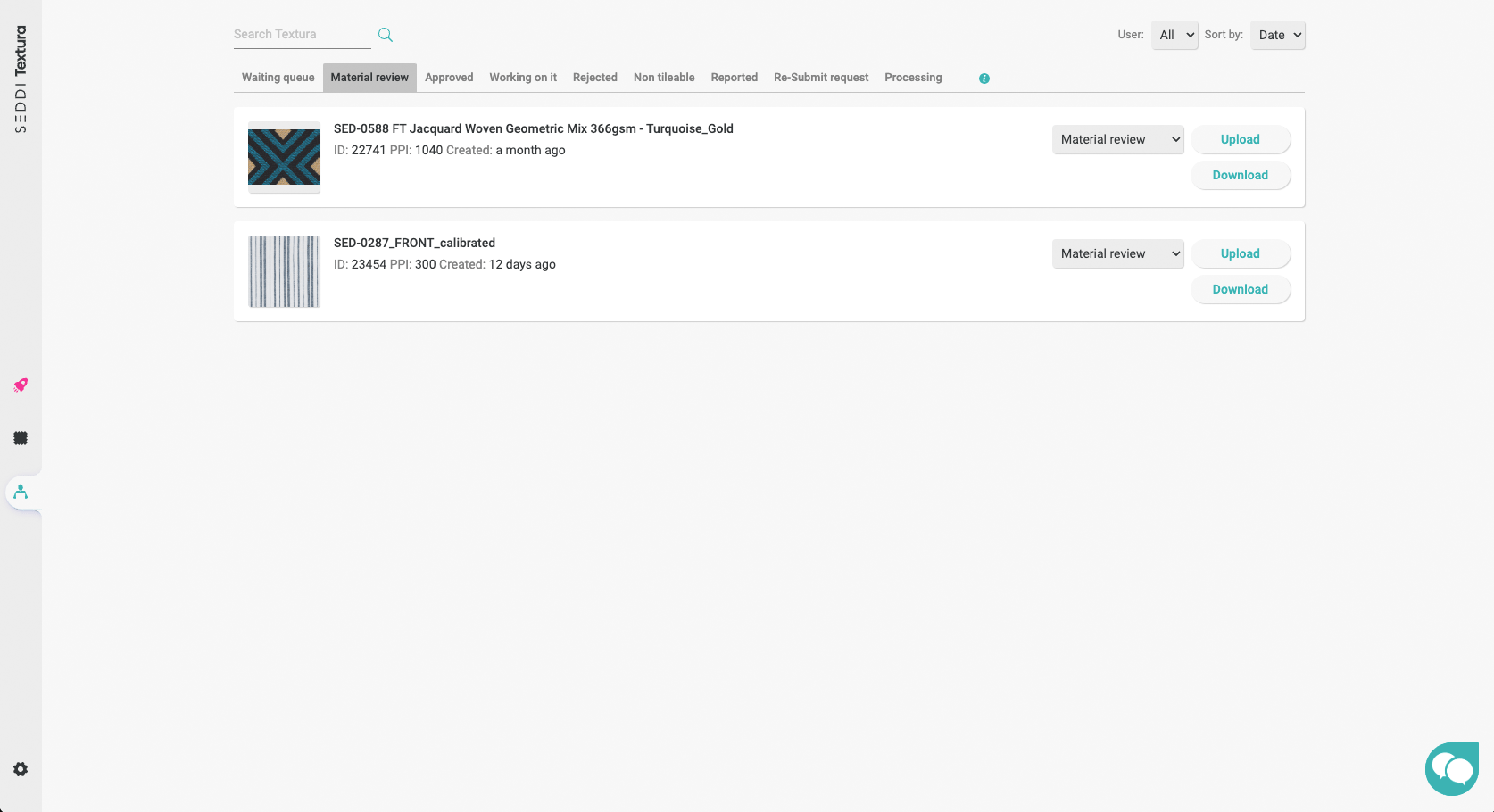Viewport: 1494px width, 812px height.
Task: Open the Non tileable tab
Action: tap(663, 78)
